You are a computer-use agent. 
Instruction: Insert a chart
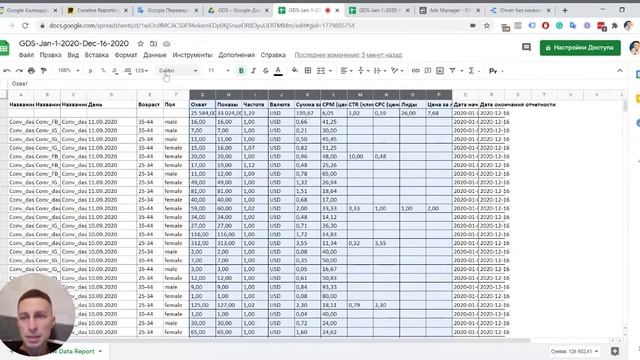[440, 71]
